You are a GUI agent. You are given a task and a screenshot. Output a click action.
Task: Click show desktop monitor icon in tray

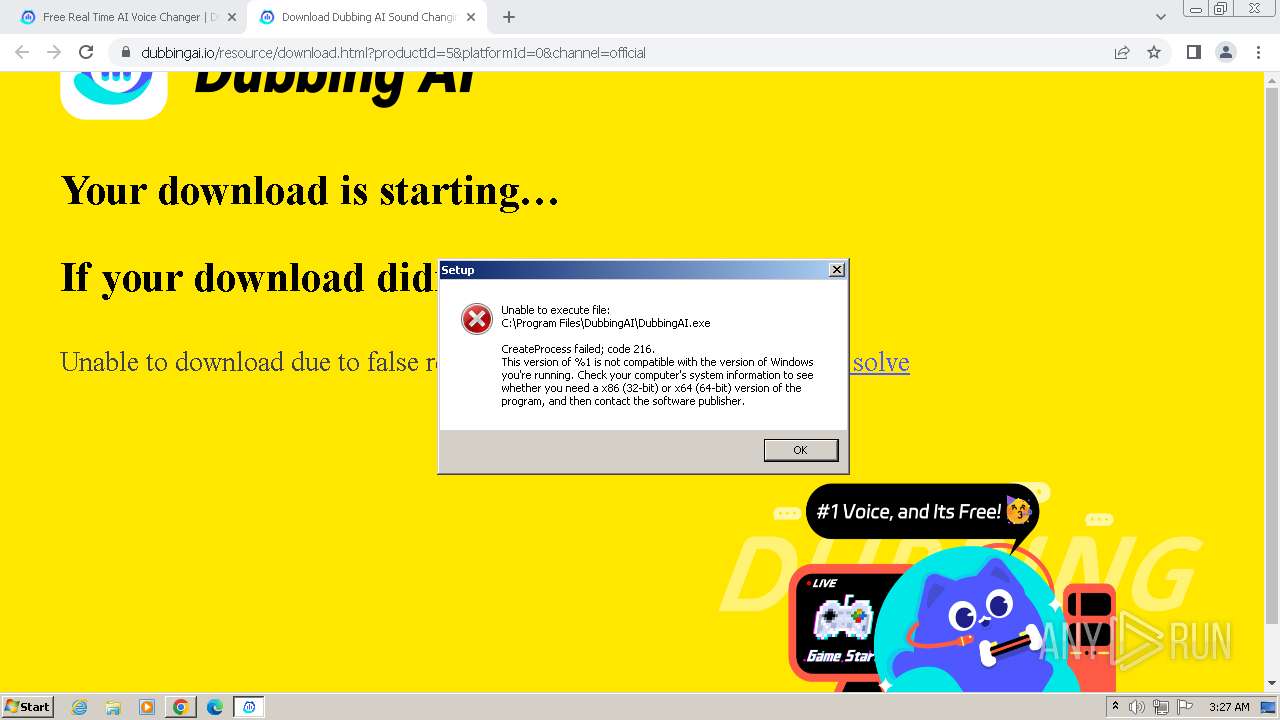pyautogui.click(x=1268, y=707)
